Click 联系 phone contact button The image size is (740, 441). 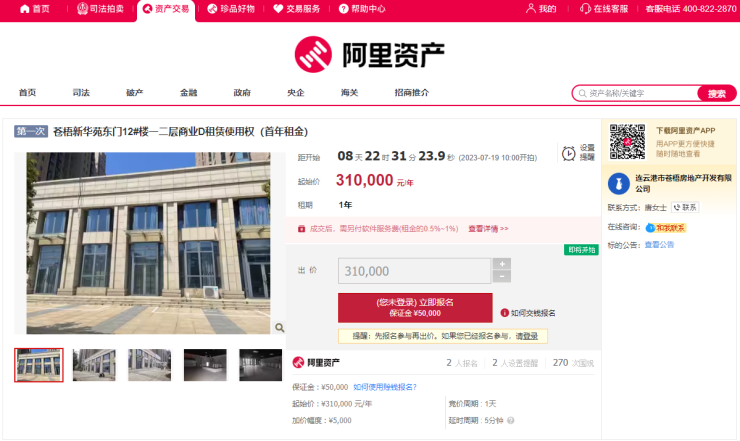(685, 207)
